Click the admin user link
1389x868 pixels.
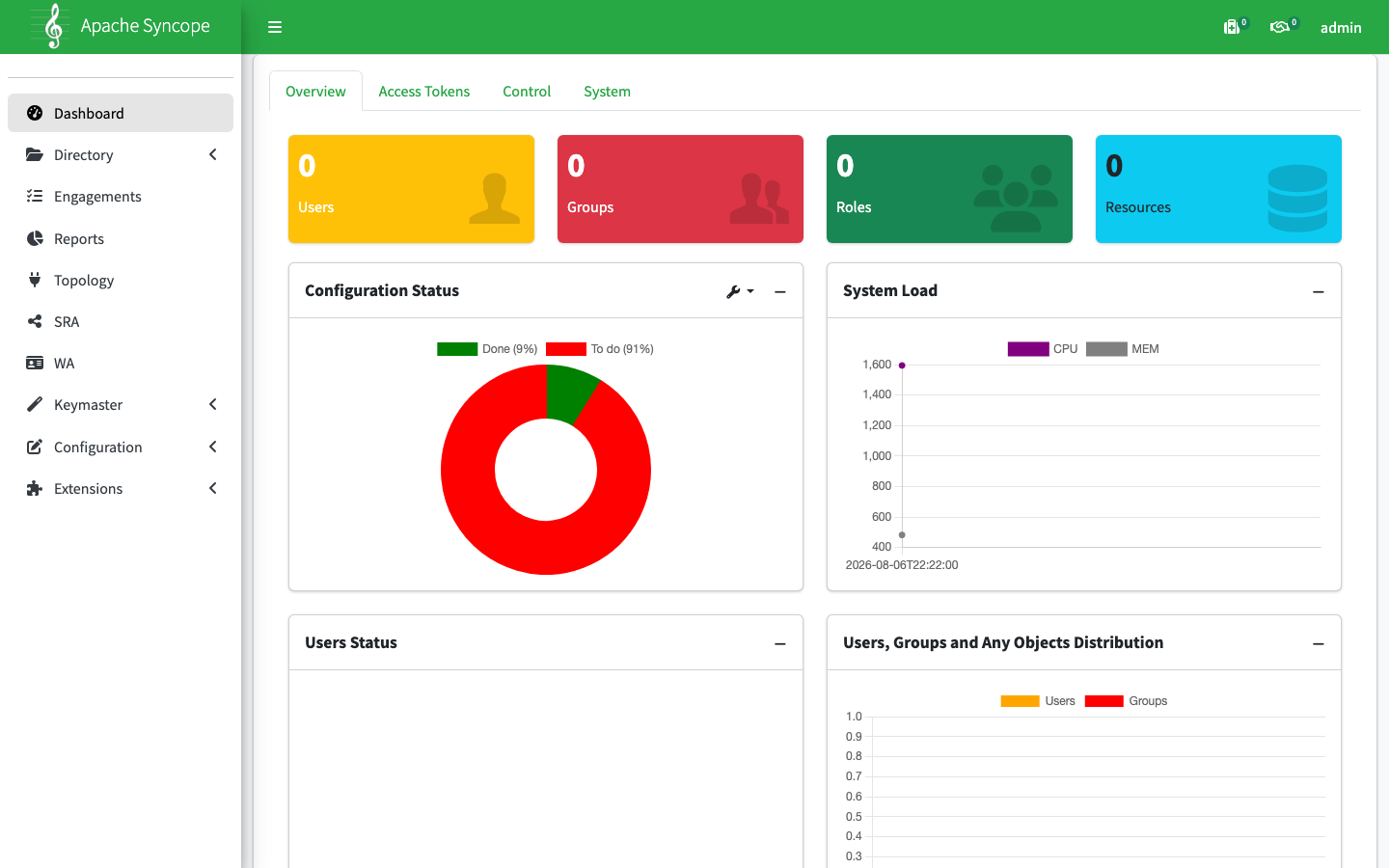(x=1341, y=28)
